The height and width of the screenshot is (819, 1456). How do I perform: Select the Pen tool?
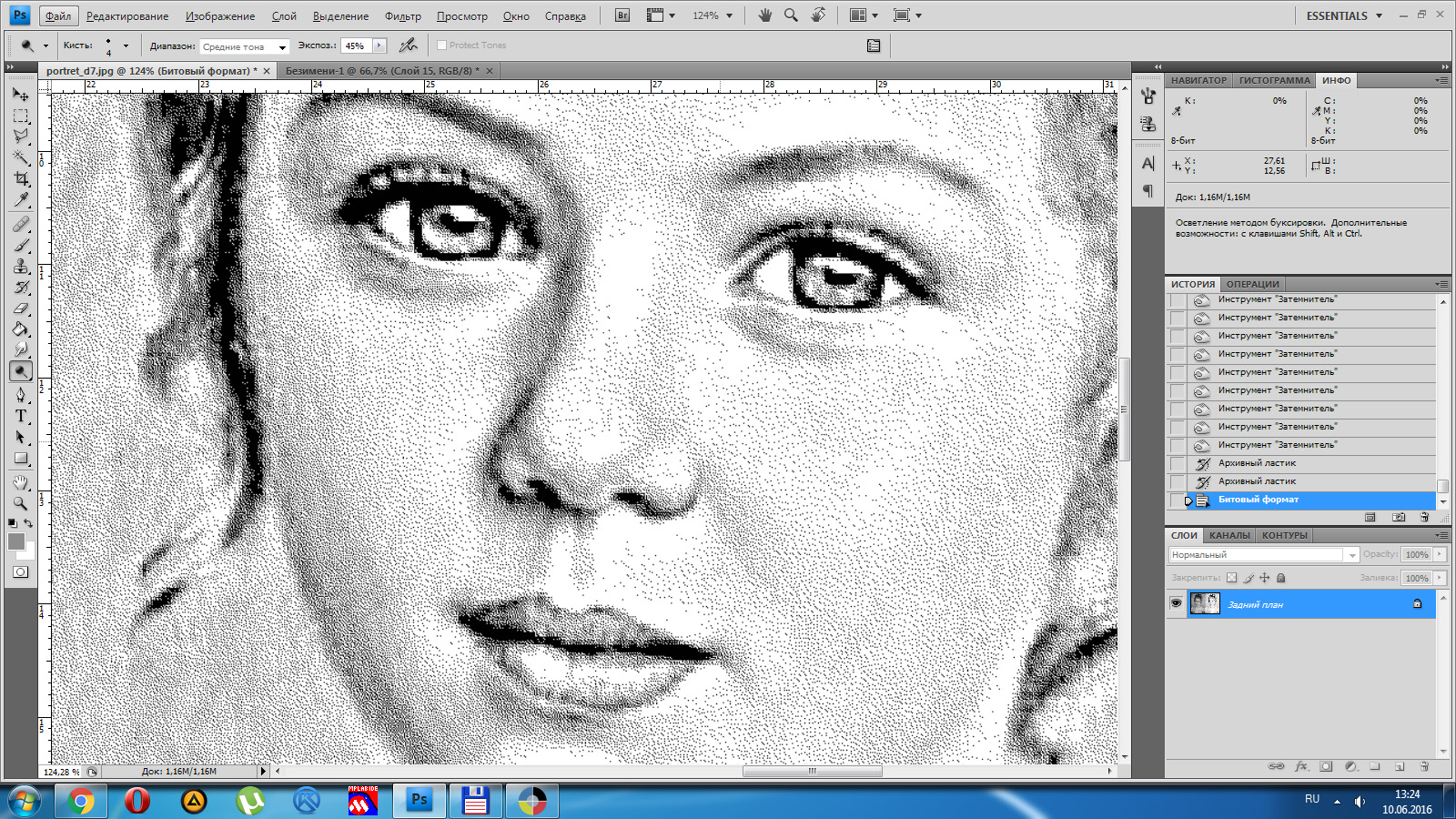(20, 395)
